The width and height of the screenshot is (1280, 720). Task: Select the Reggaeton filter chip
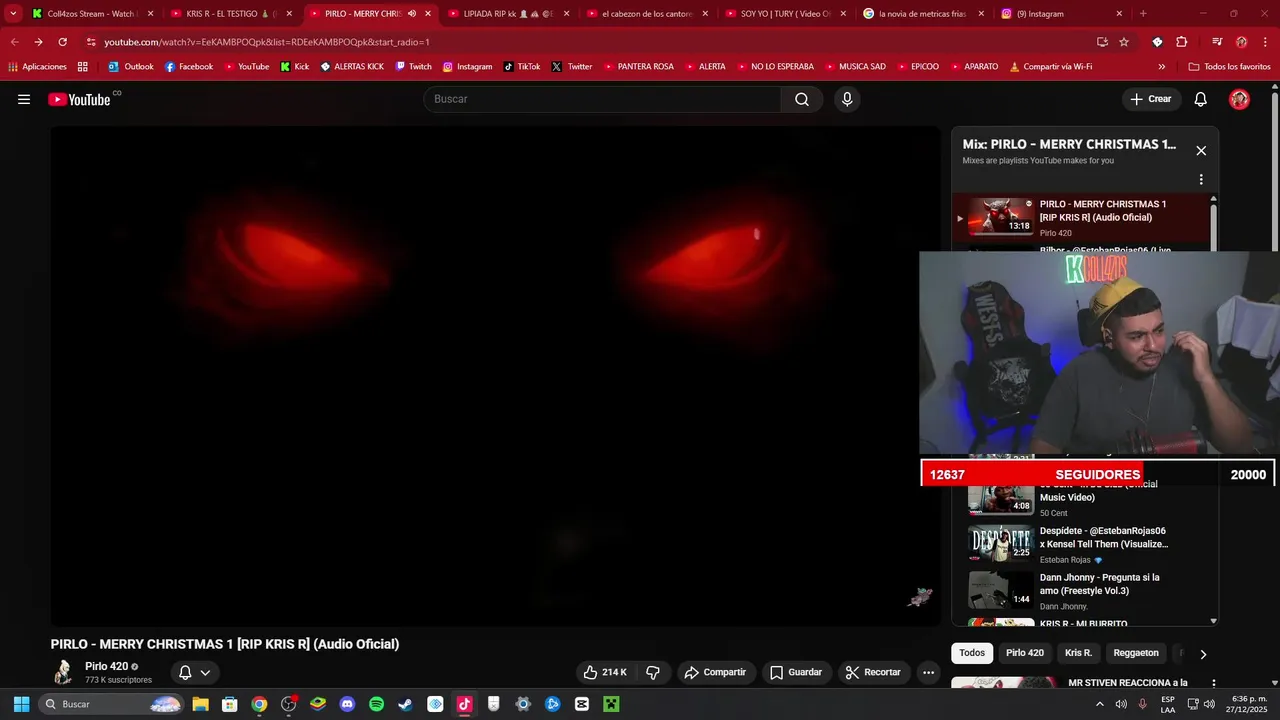1136,653
